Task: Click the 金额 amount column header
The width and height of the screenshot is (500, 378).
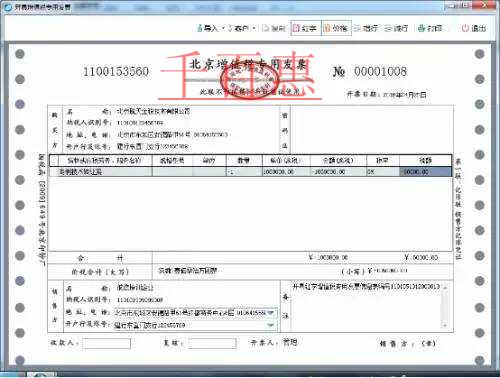Action: (338, 161)
